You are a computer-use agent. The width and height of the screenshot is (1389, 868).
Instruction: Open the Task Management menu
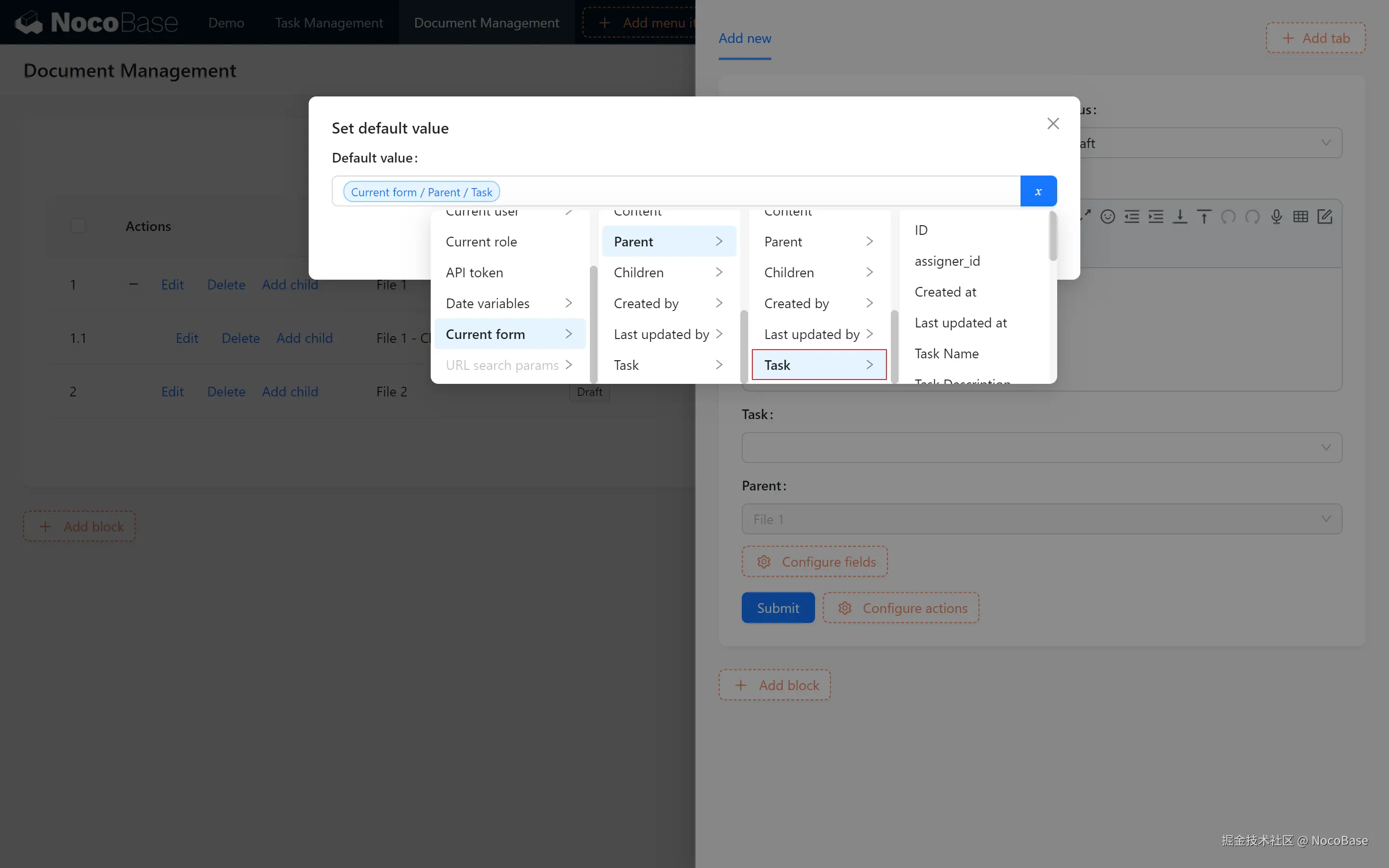(328, 22)
